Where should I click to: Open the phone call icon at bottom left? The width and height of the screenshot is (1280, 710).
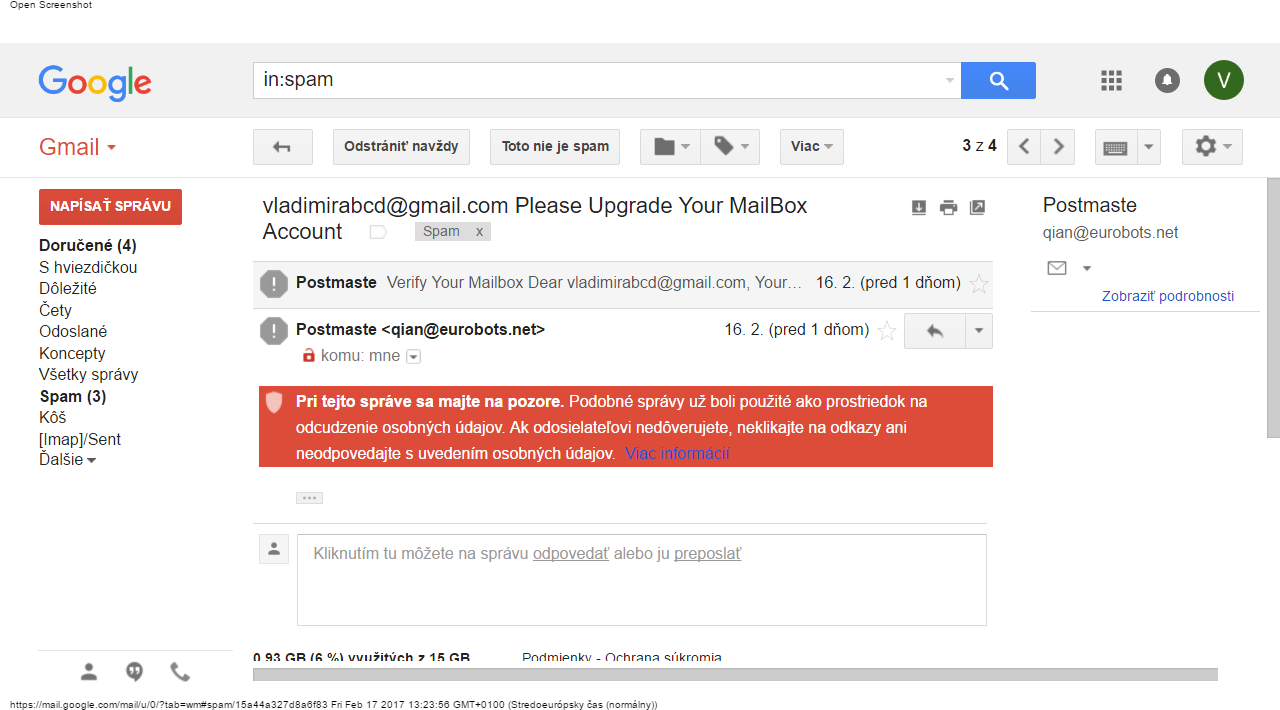[180, 672]
